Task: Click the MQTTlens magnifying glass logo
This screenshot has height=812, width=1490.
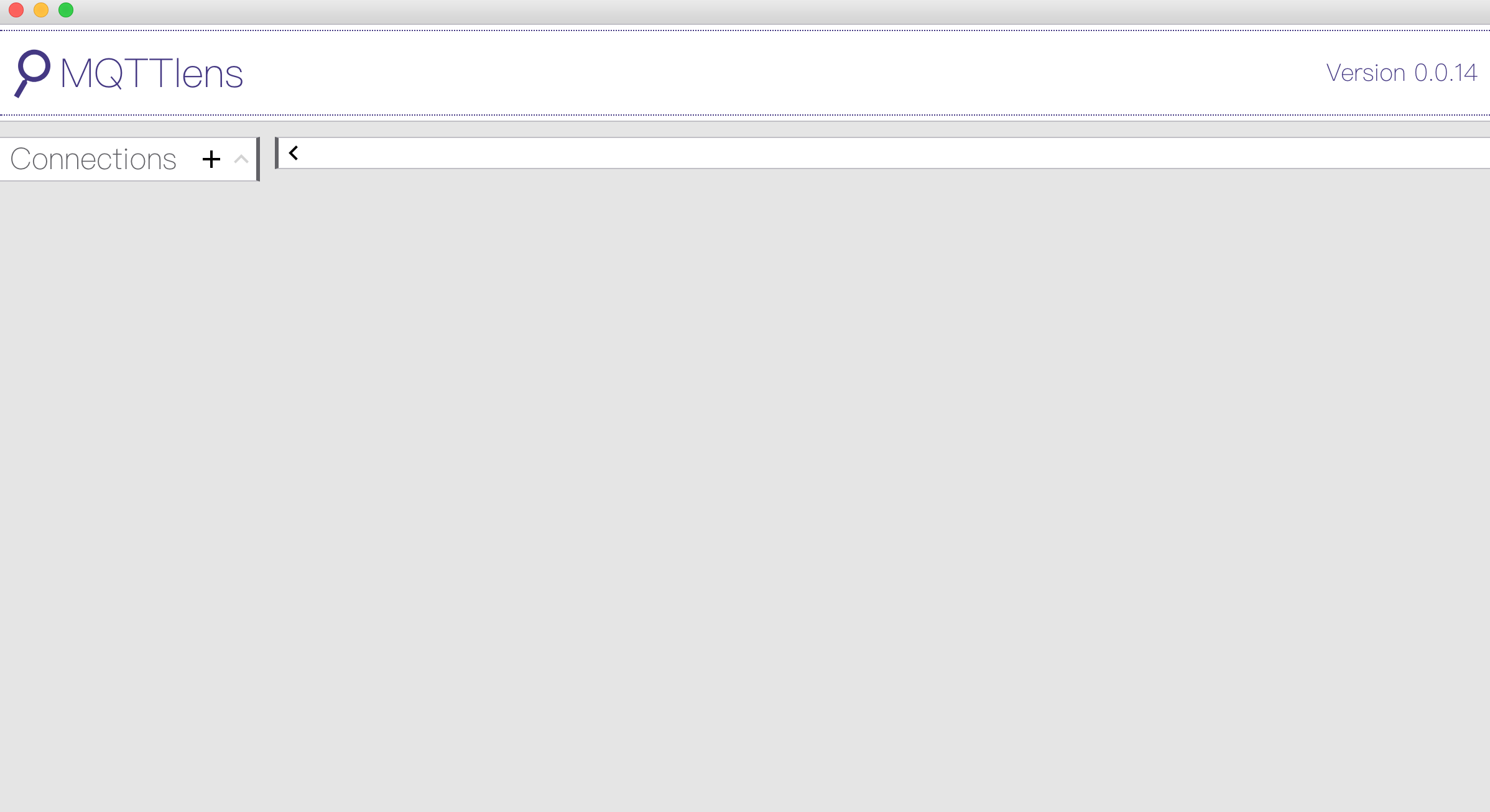Action: [x=32, y=73]
